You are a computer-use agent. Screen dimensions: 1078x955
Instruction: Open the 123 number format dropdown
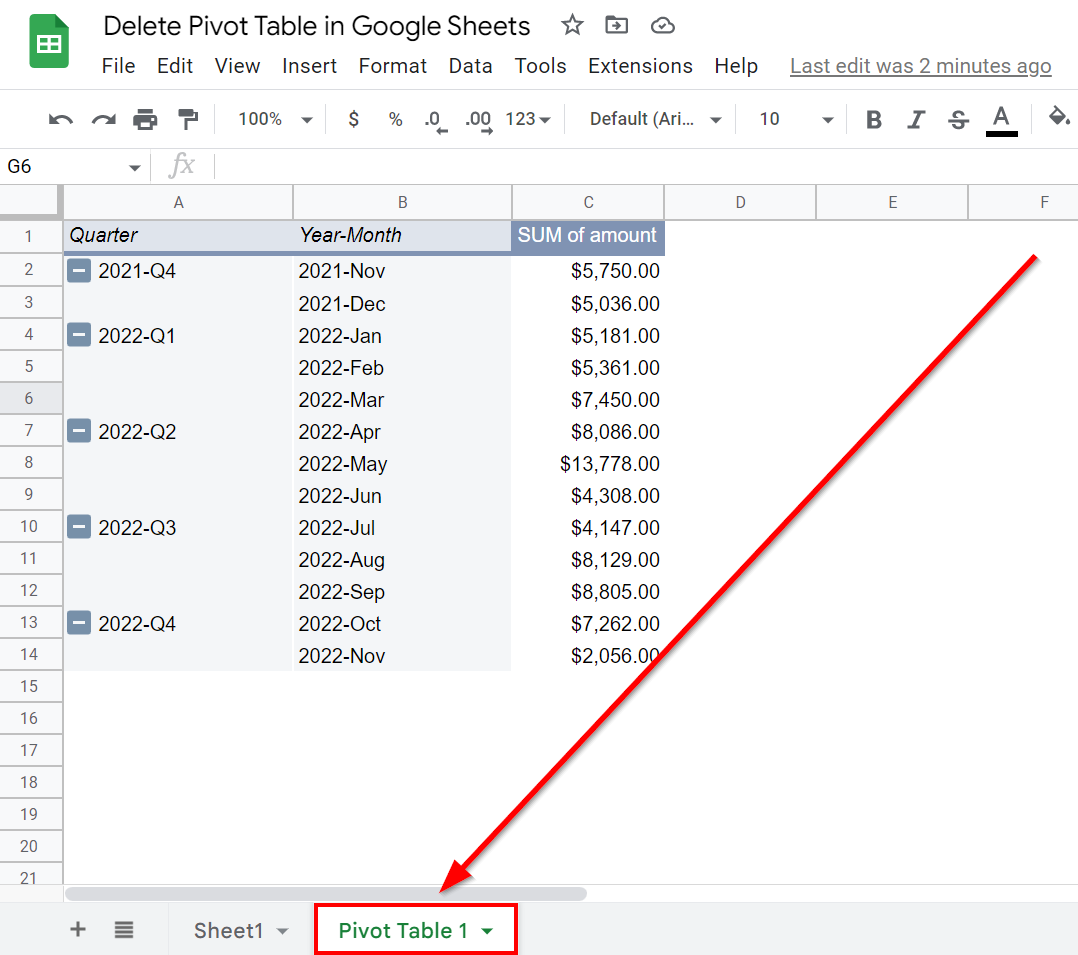pyautogui.click(x=528, y=119)
